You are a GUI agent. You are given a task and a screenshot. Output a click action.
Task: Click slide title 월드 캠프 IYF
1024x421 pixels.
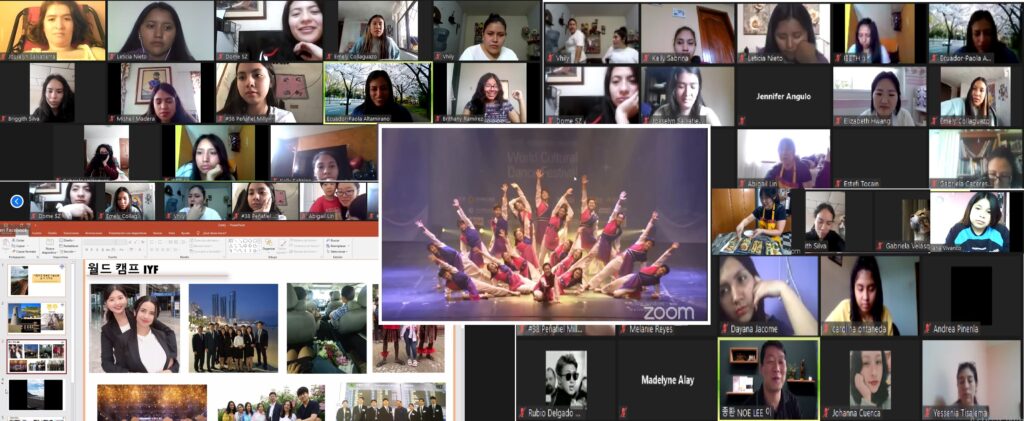click(x=123, y=269)
